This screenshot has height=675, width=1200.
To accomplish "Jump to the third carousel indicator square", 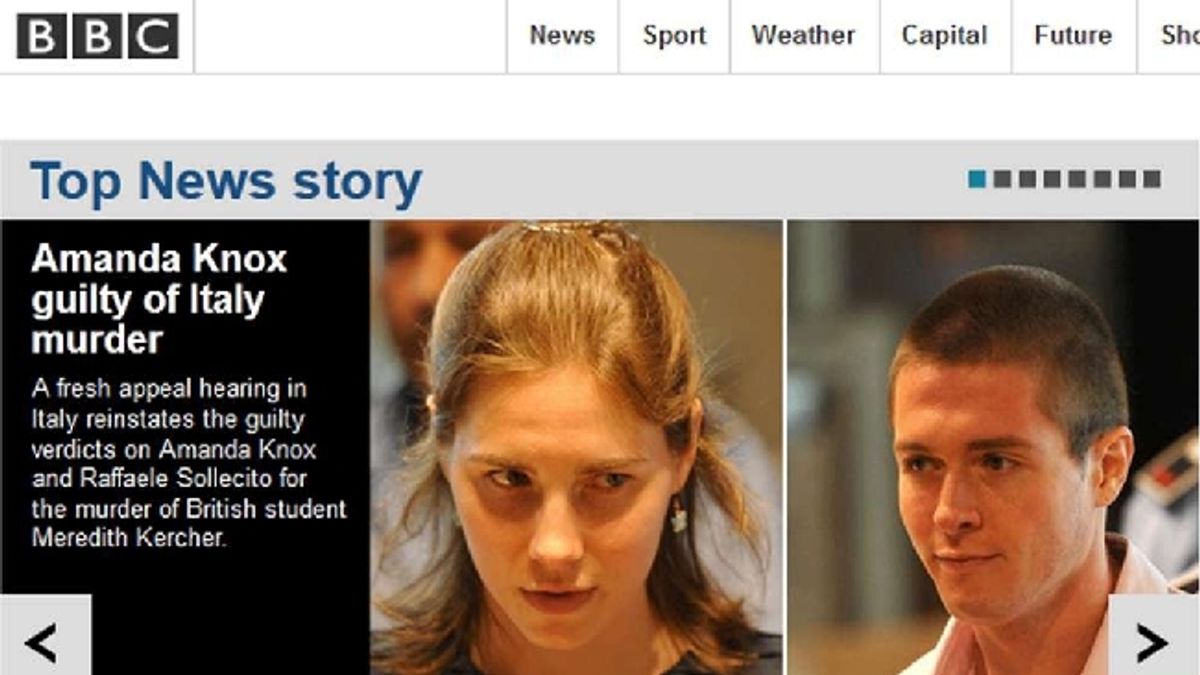I will (x=1027, y=179).
